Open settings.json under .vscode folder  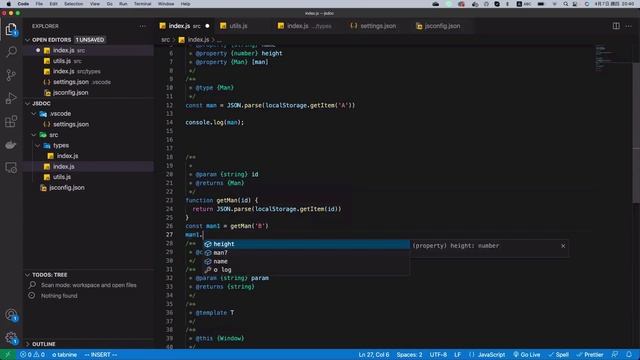point(88,124)
